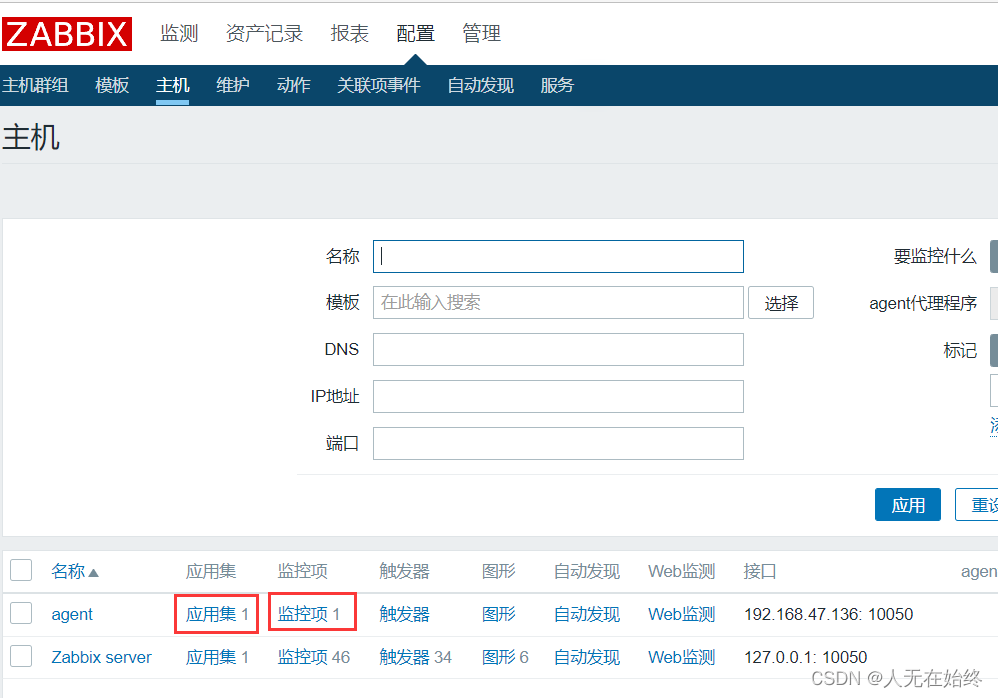
Task: Open 应用集 for the agent host
Action: tap(211, 614)
